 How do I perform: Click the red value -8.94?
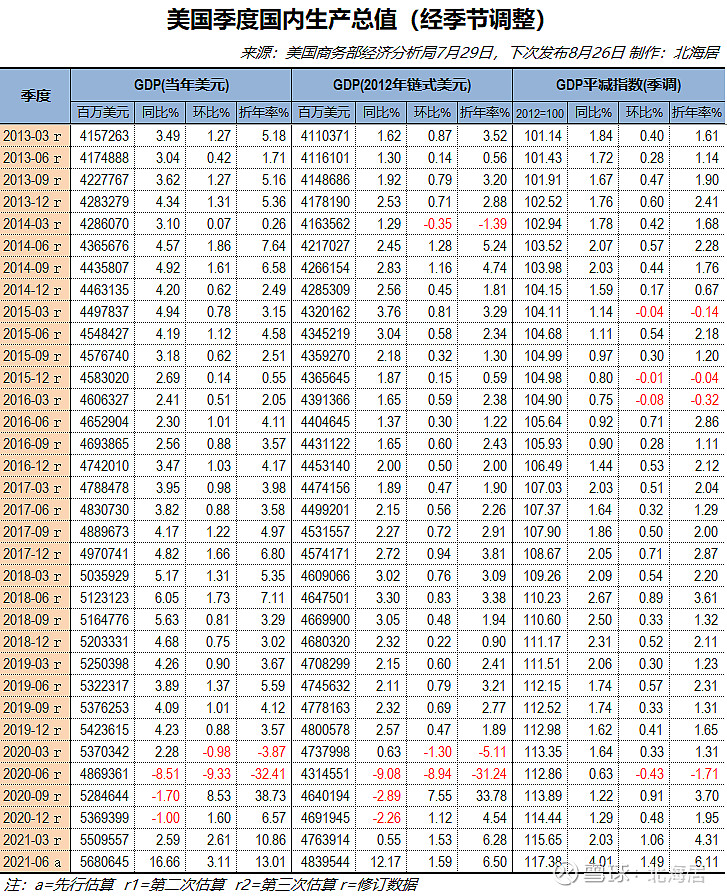[x=437, y=774]
